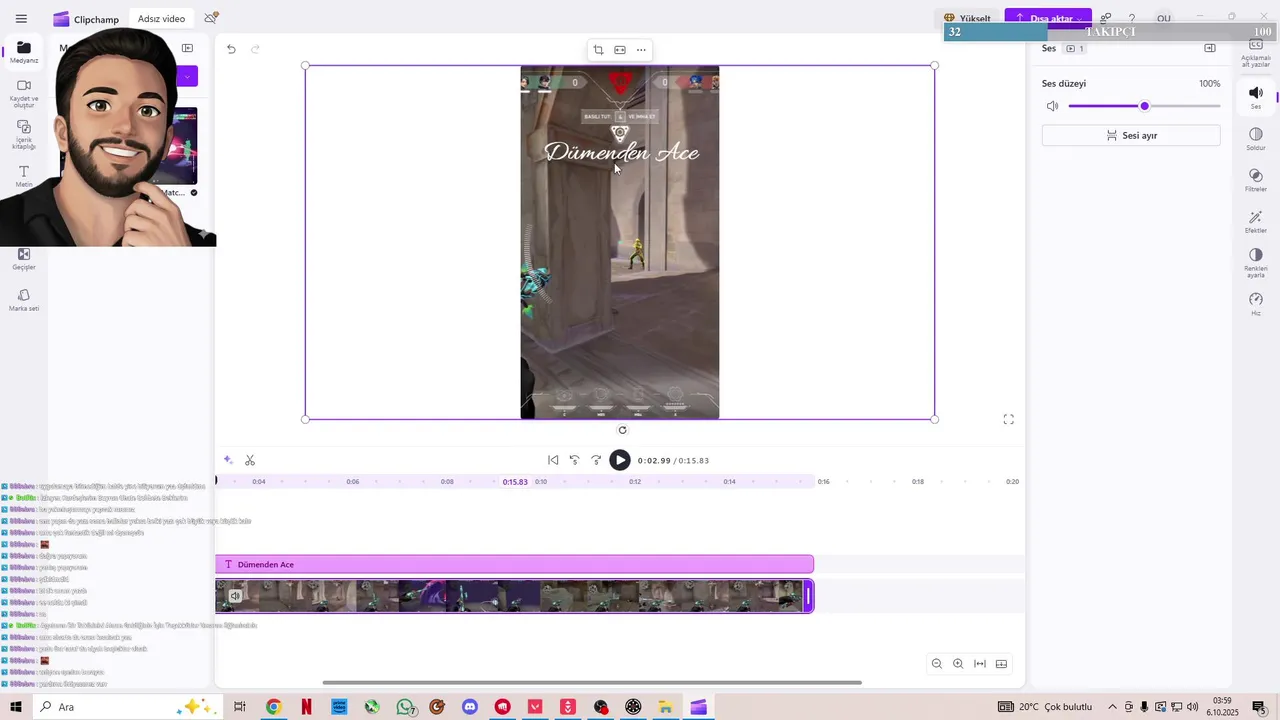Open Discord from the taskbar
Screen dimensions: 1280x720
(470, 707)
